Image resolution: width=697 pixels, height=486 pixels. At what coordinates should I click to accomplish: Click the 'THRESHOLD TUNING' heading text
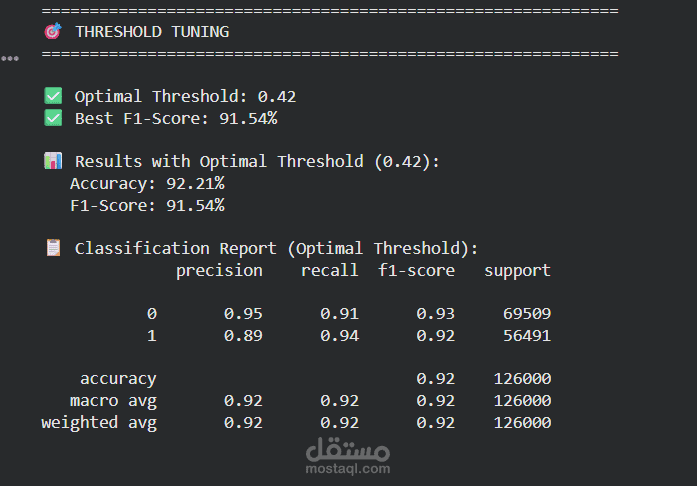click(x=152, y=32)
